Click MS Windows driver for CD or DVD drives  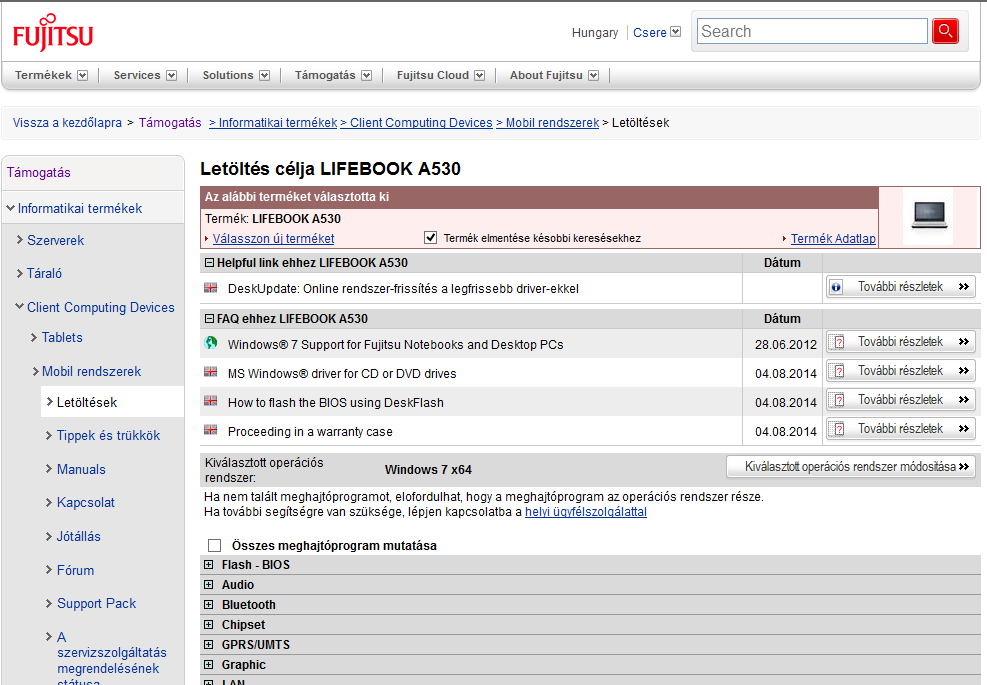coord(342,374)
